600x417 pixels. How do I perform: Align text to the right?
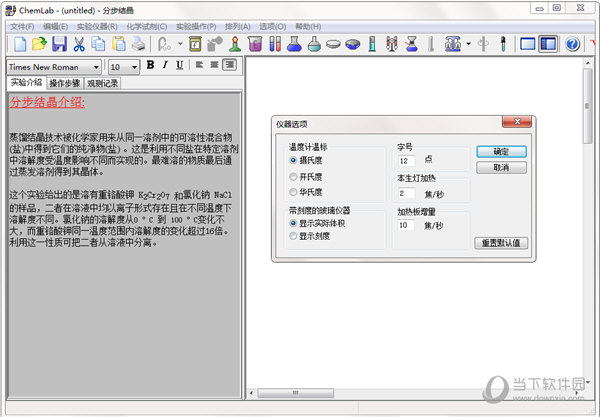230,65
